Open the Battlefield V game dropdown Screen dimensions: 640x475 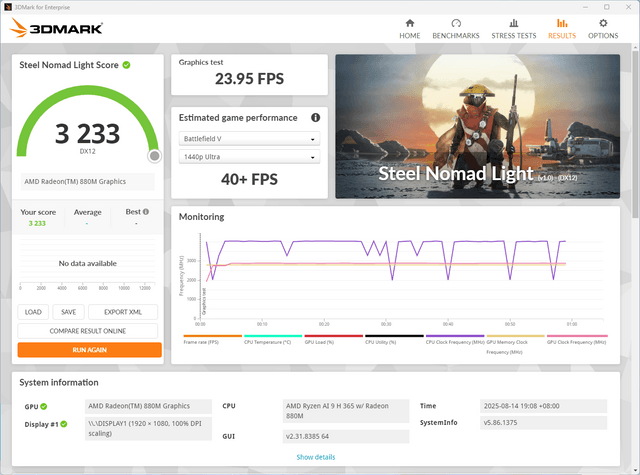tap(249, 139)
